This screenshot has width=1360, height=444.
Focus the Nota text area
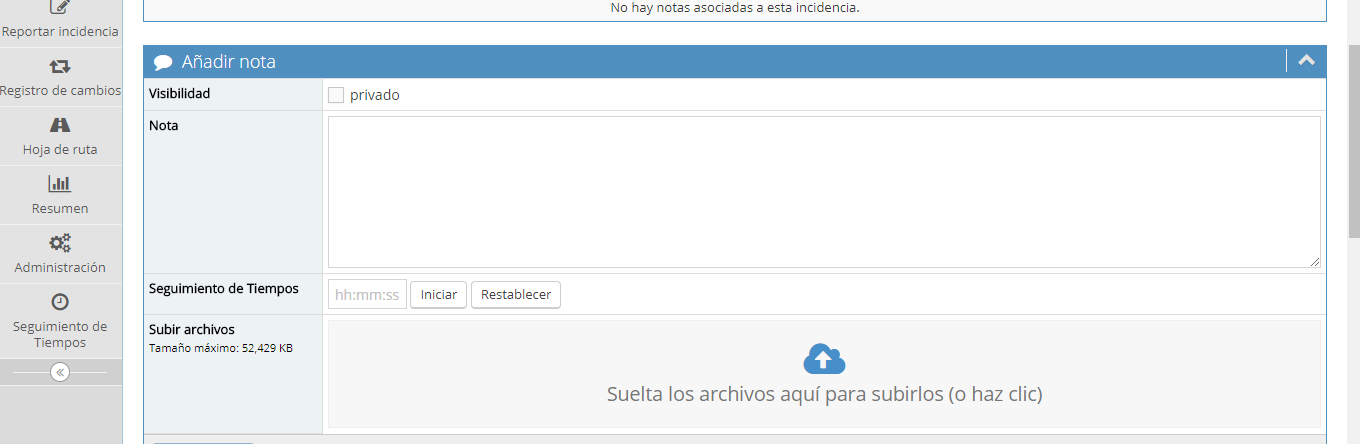tap(824, 192)
